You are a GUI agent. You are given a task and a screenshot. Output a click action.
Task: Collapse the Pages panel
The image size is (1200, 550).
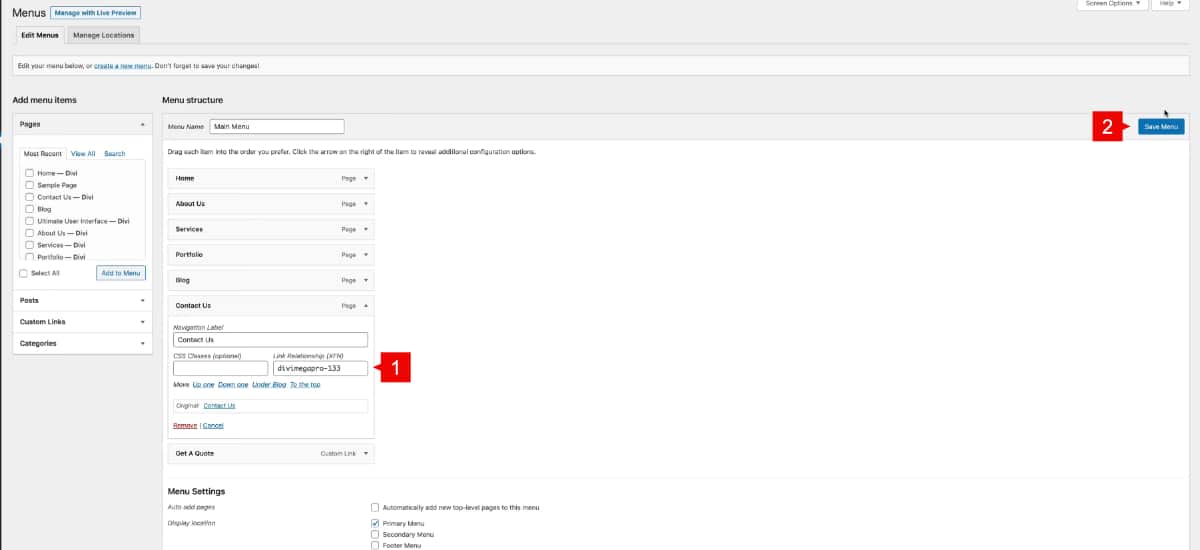tap(142, 125)
